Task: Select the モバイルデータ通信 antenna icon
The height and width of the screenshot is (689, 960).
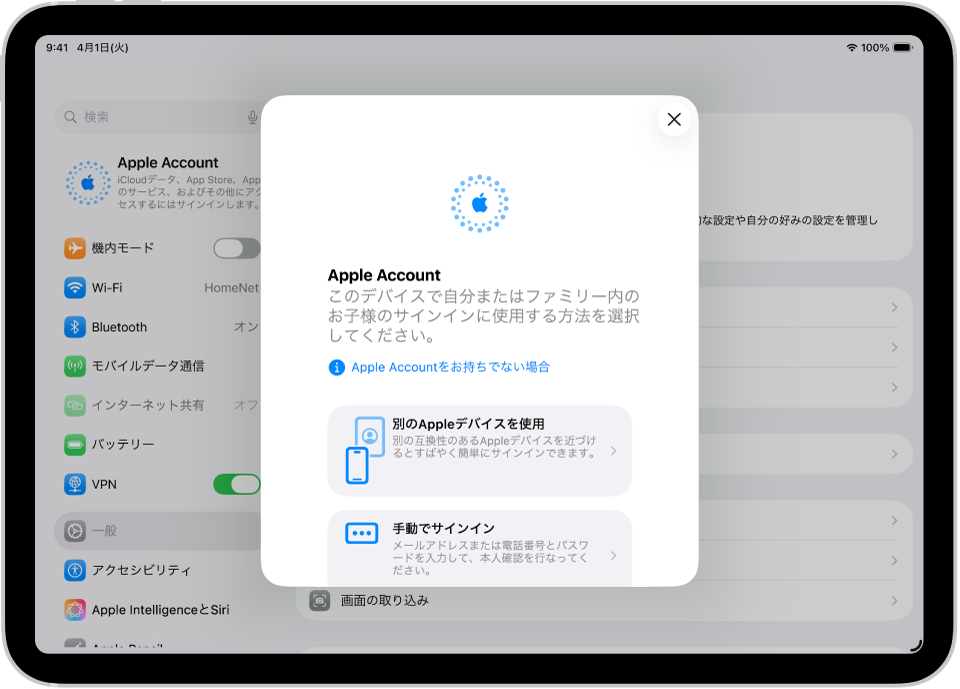Action: (x=74, y=366)
